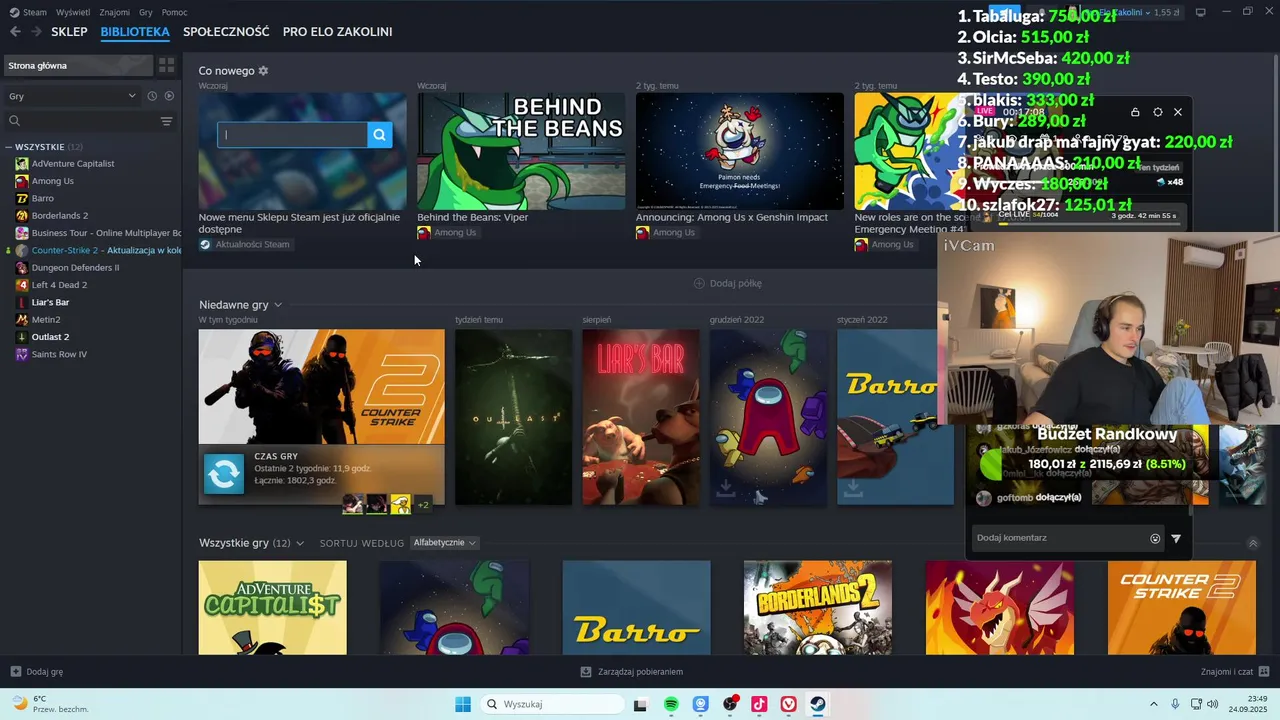Viewport: 1280px width, 720px height.
Task: Open Among Us x Genshin Impact announcement
Action: coord(739,152)
